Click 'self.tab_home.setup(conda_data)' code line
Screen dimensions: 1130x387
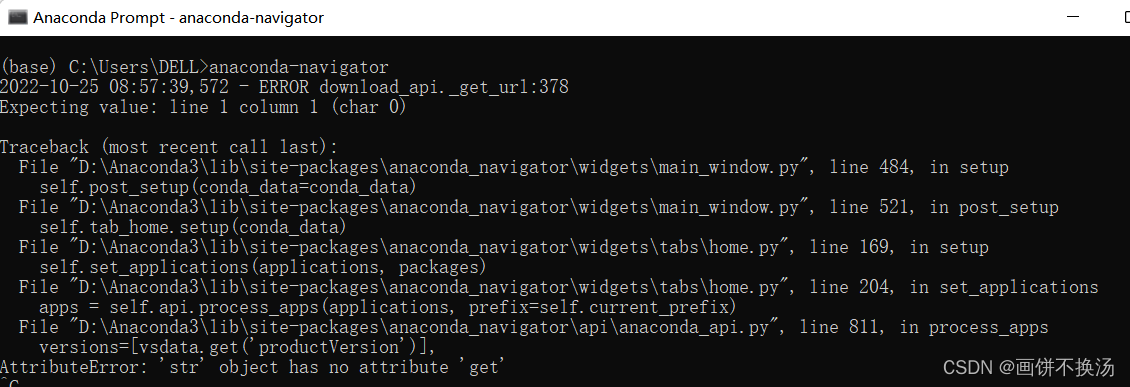coord(193,227)
